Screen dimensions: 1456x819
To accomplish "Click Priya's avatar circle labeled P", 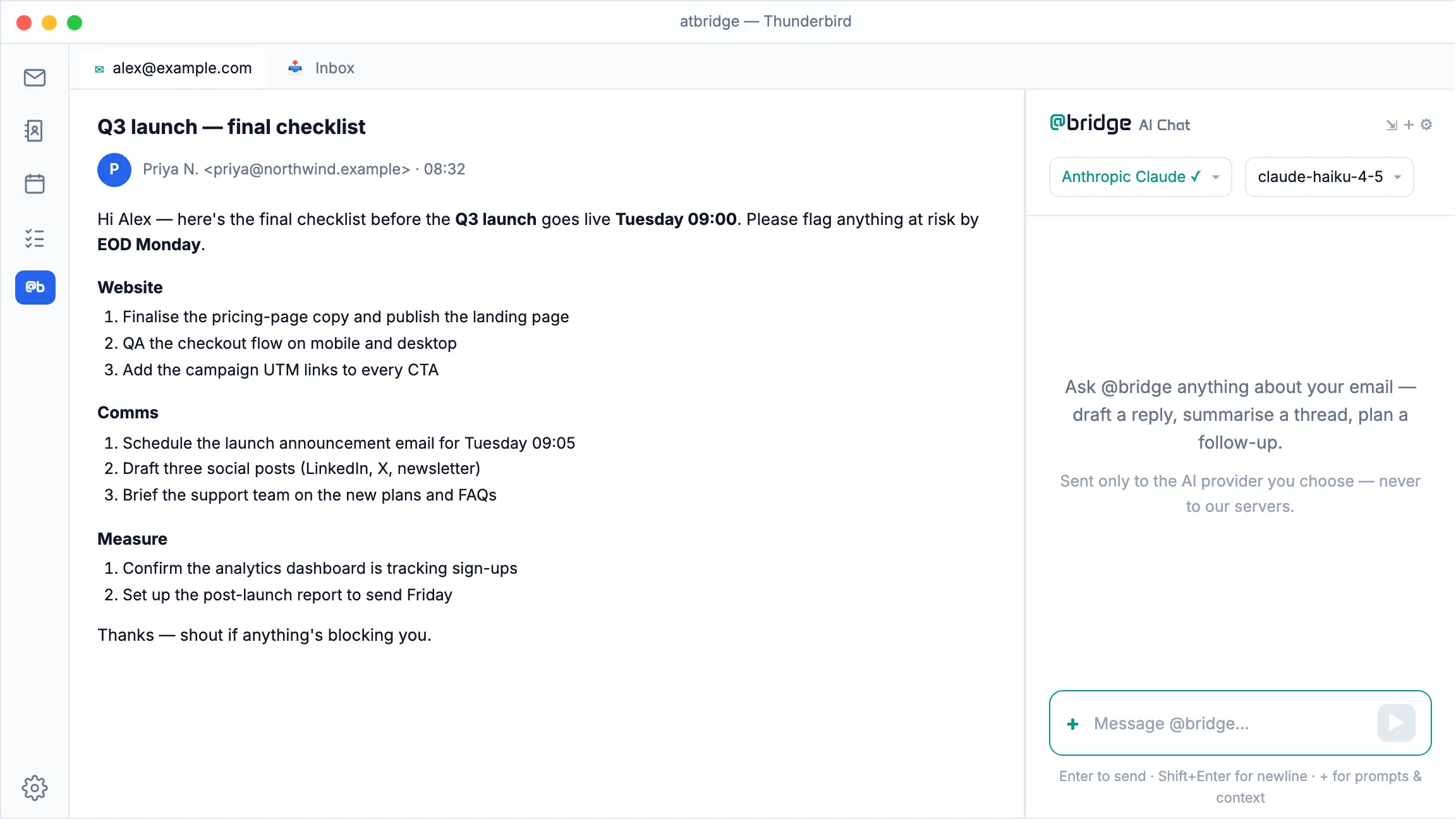I will point(114,169).
